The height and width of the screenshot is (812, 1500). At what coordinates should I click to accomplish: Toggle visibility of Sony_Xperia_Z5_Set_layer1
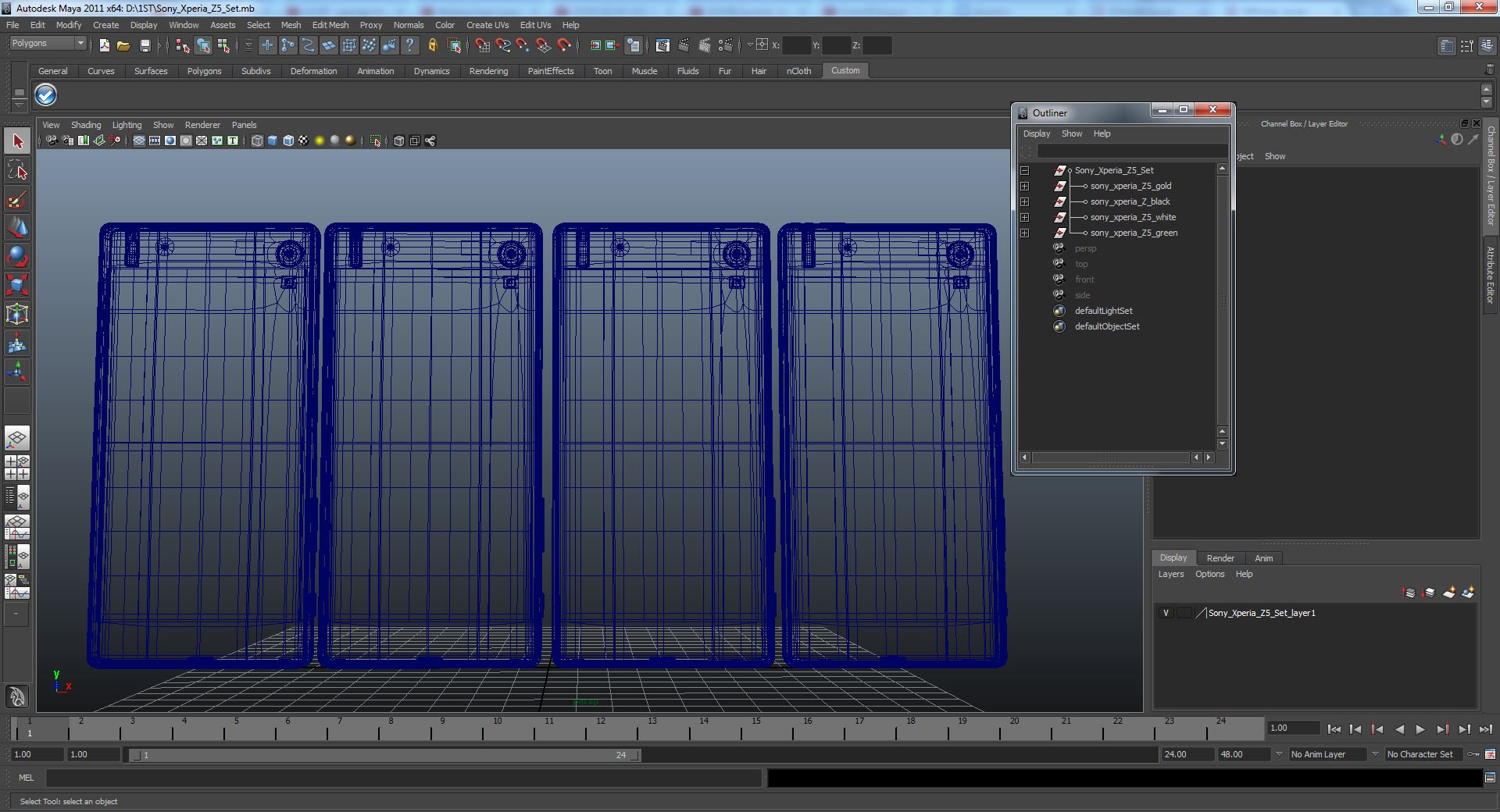click(x=1166, y=613)
